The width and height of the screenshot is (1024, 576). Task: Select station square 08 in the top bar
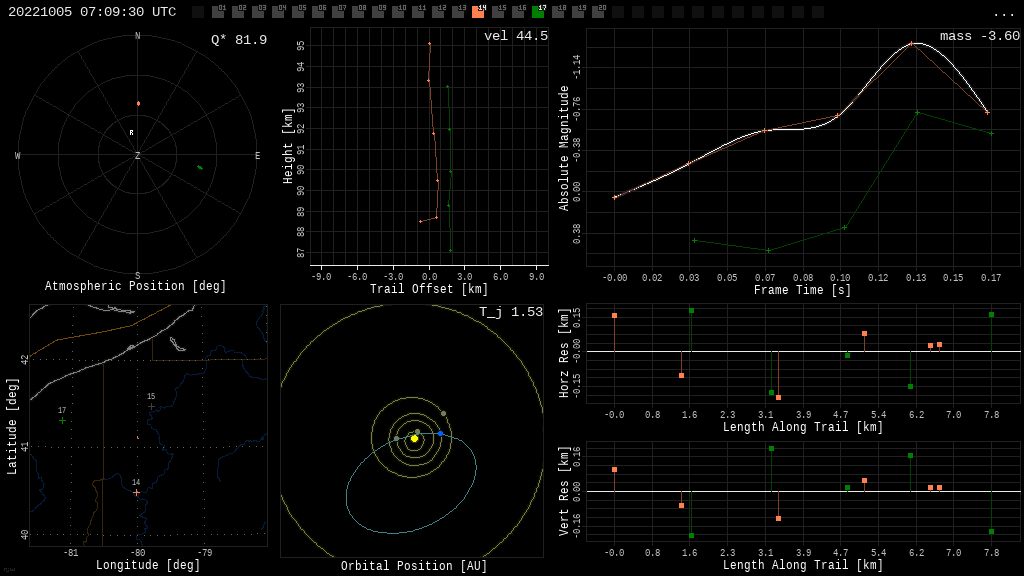pyautogui.click(x=358, y=12)
